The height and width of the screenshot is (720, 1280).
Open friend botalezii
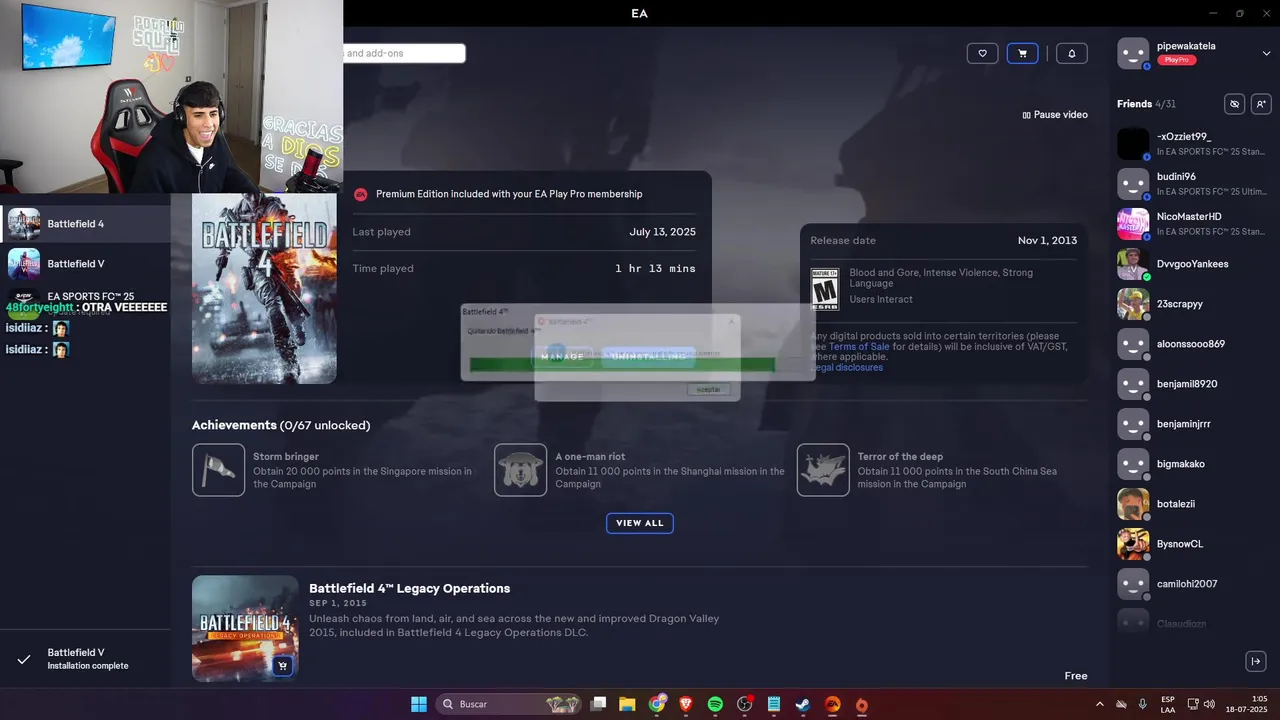tap(1195, 504)
